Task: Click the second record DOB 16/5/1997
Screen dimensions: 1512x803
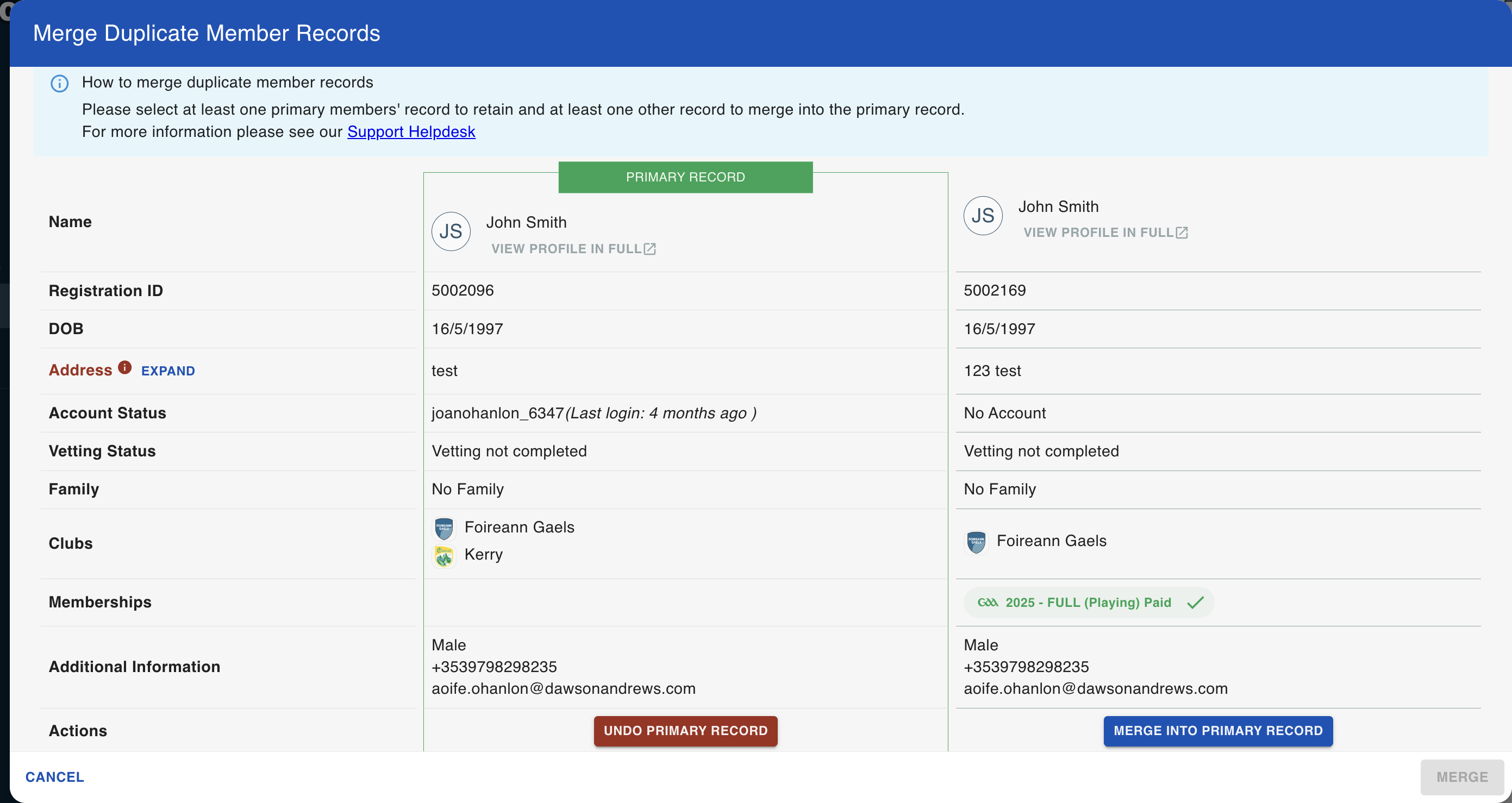Action: (999, 329)
